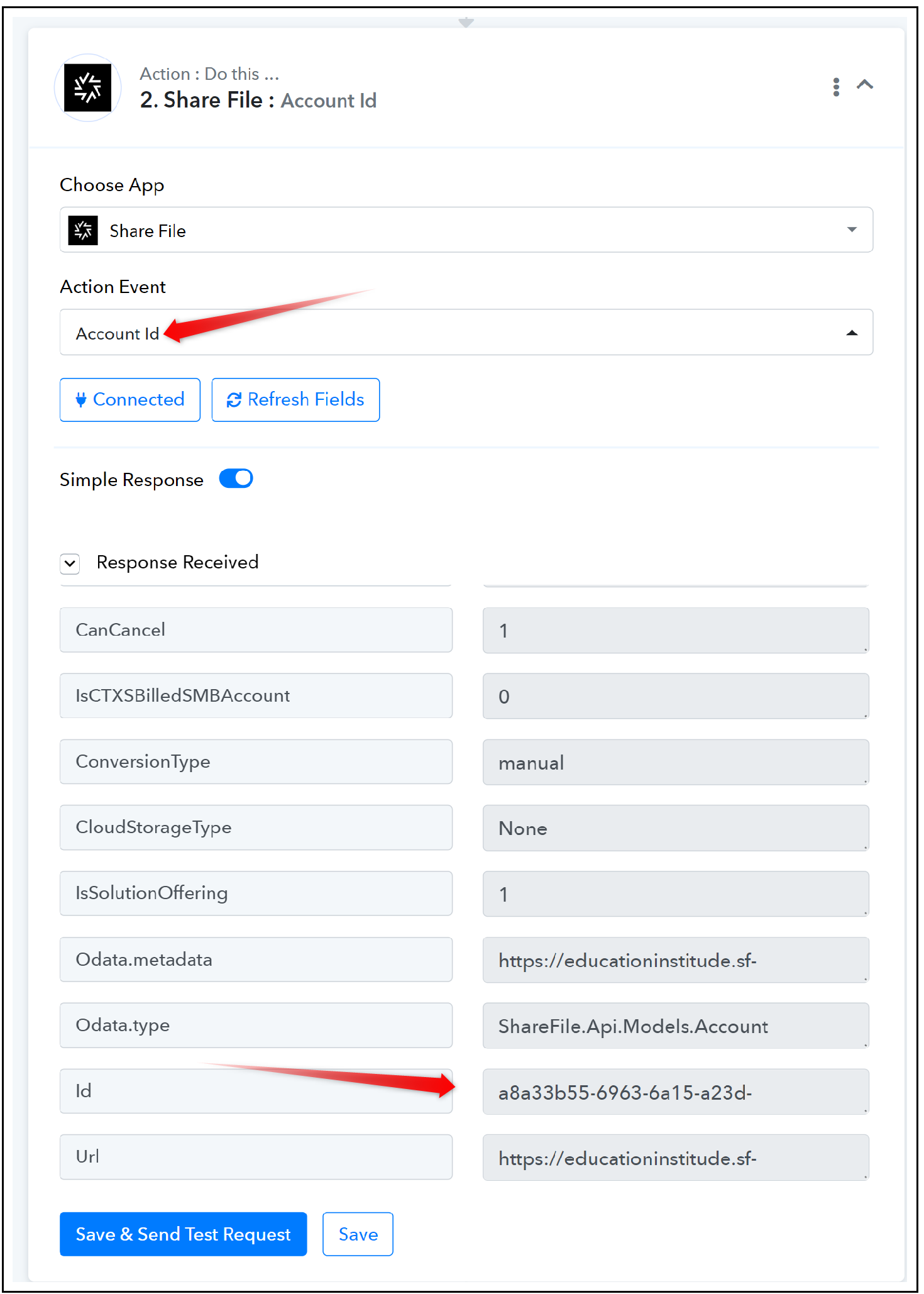Click the Connected button

[x=130, y=400]
